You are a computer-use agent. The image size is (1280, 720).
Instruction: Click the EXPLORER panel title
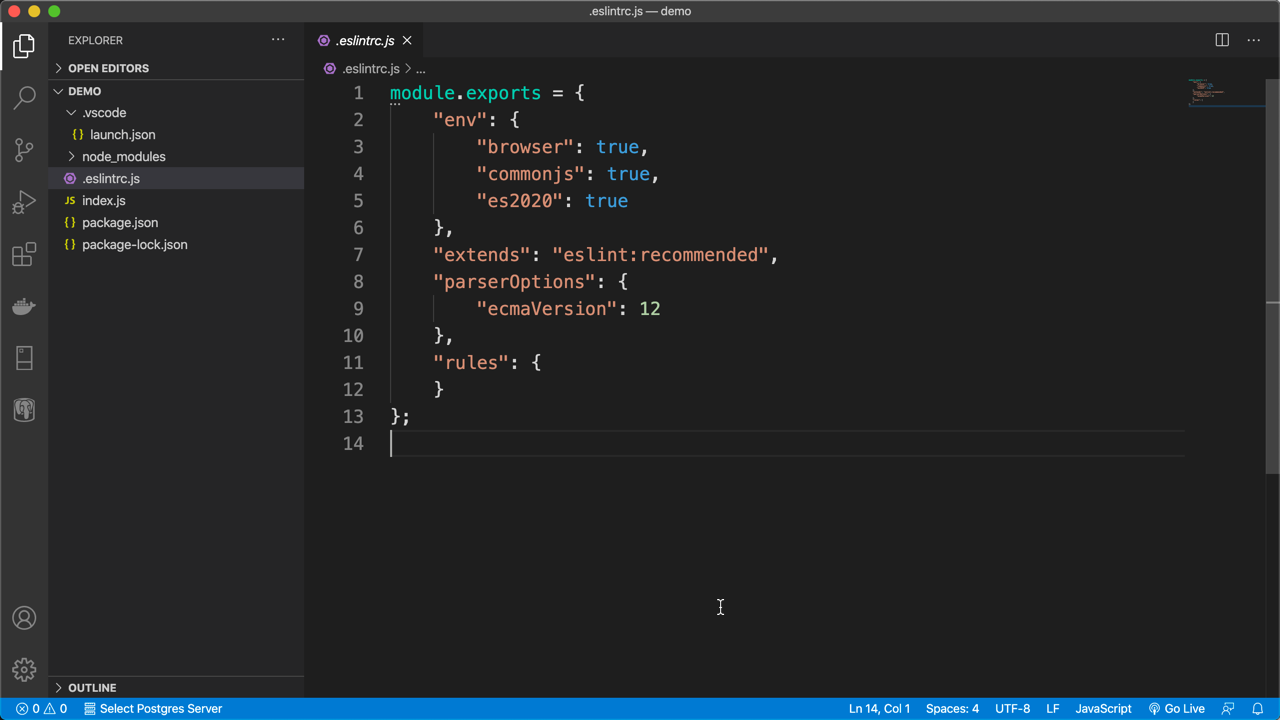pyautogui.click(x=96, y=40)
